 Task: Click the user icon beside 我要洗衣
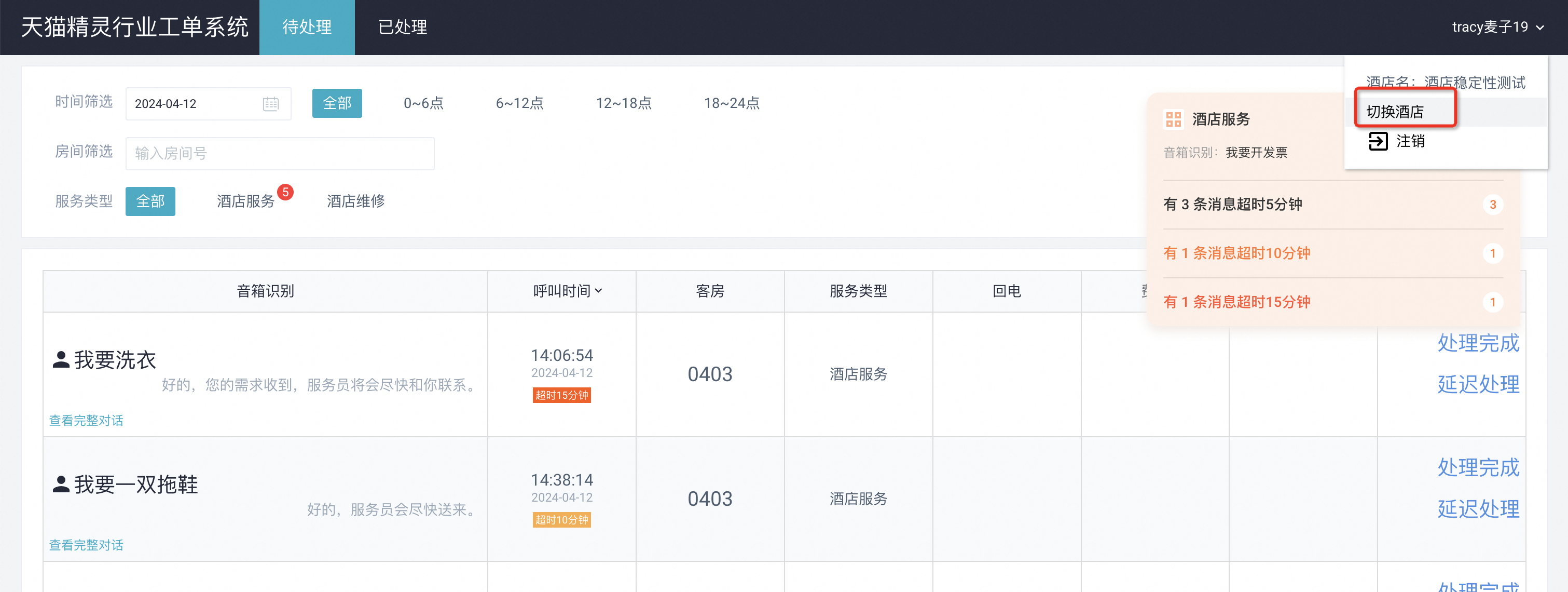point(60,359)
